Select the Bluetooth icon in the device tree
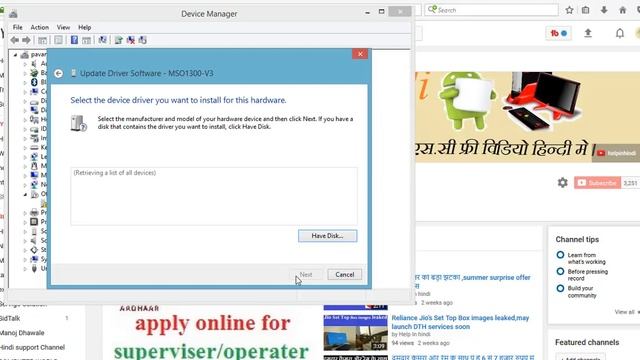The image size is (640, 360). 34,82
